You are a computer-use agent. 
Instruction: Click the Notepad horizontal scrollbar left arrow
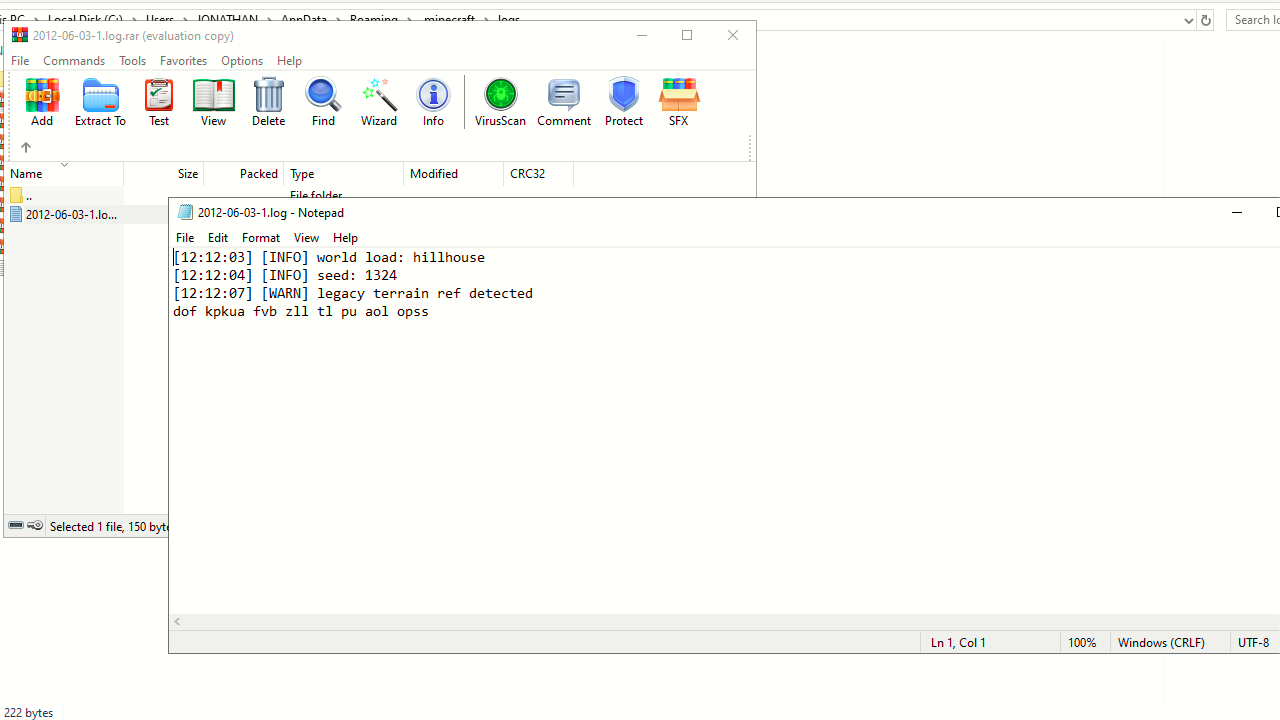(x=177, y=622)
